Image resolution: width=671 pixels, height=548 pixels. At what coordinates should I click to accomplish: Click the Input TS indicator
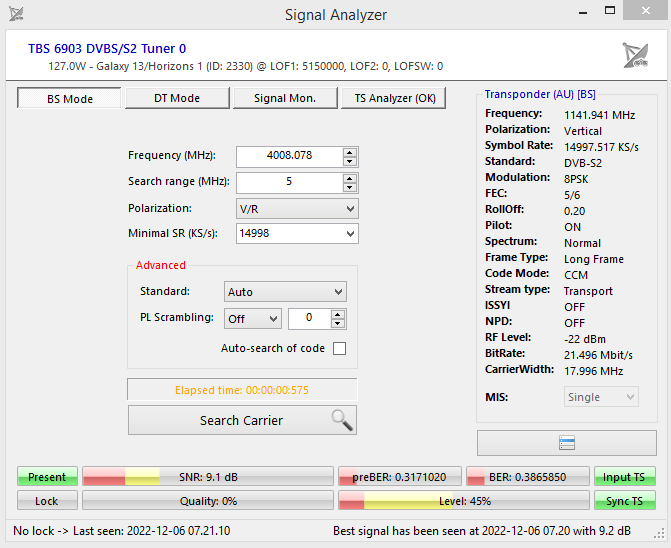625,477
